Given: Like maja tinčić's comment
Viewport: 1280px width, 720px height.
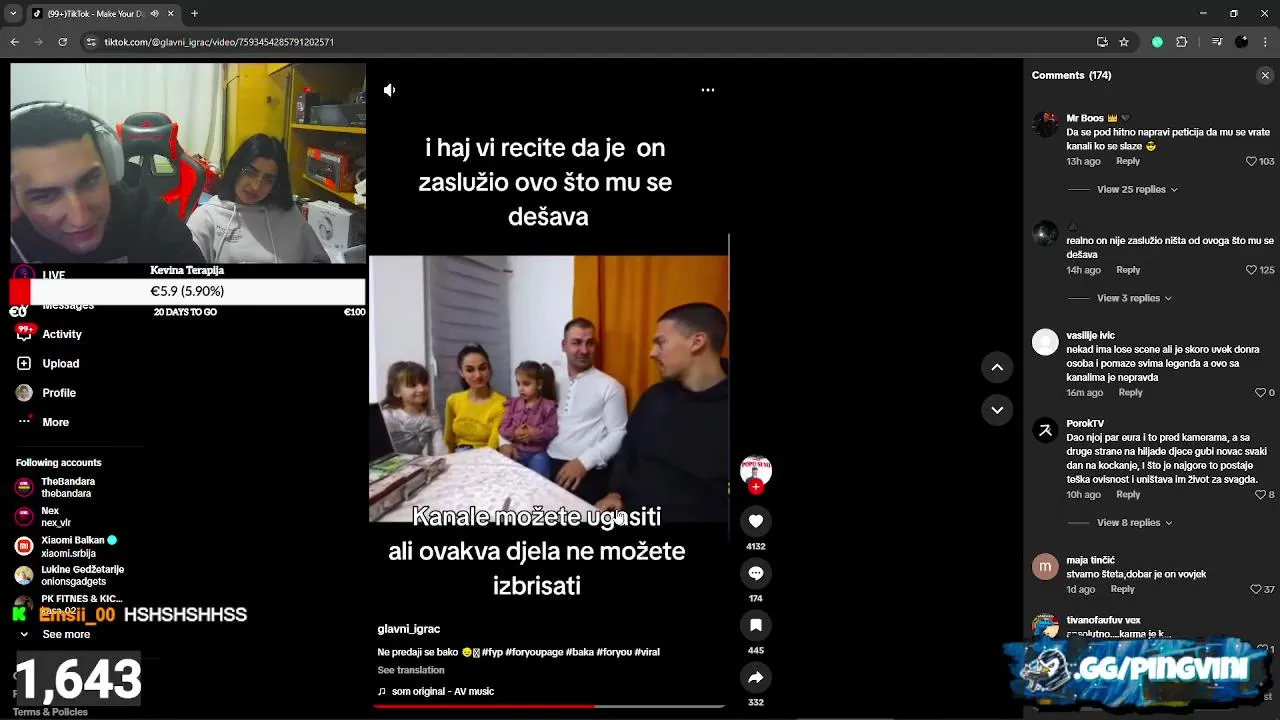Looking at the screenshot, I should coord(1255,589).
